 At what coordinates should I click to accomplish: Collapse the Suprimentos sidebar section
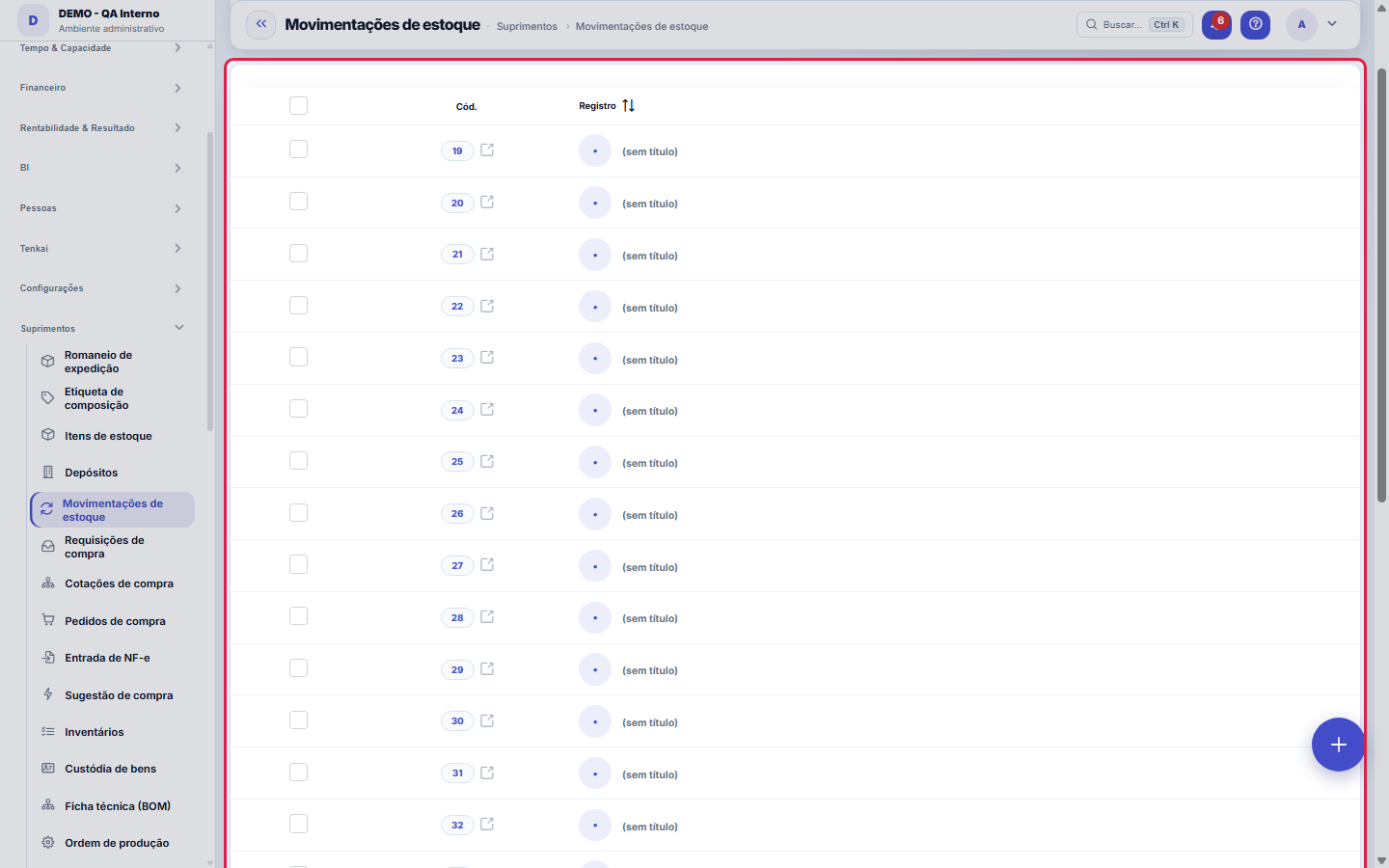(x=101, y=328)
